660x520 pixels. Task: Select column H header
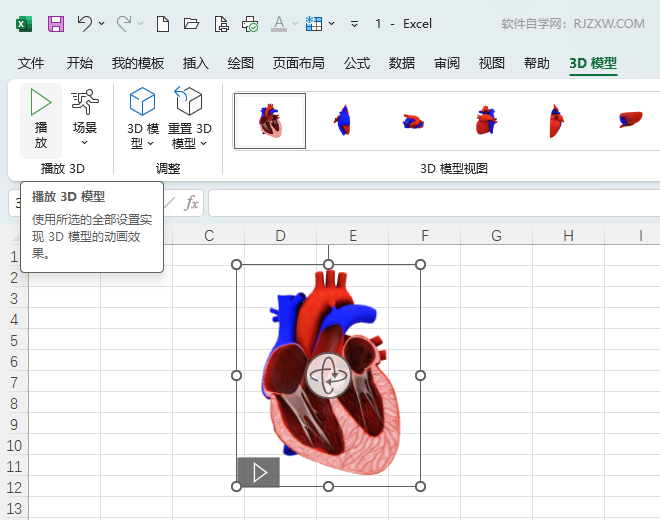[569, 235]
